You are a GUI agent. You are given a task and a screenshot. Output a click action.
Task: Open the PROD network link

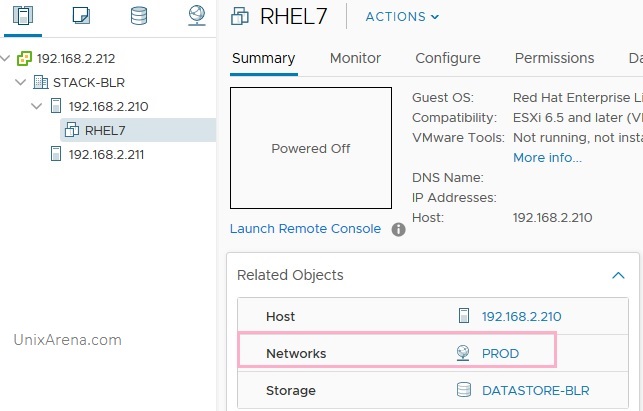500,354
